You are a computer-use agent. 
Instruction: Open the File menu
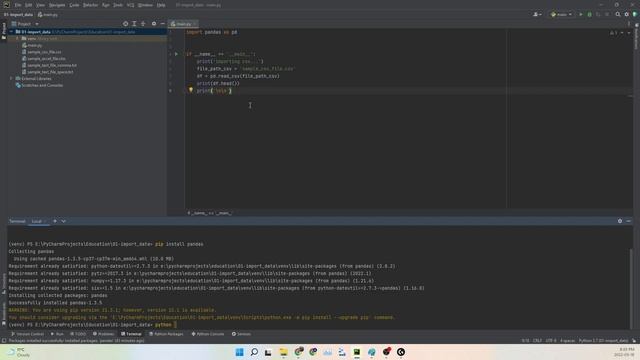click(x=18, y=5)
